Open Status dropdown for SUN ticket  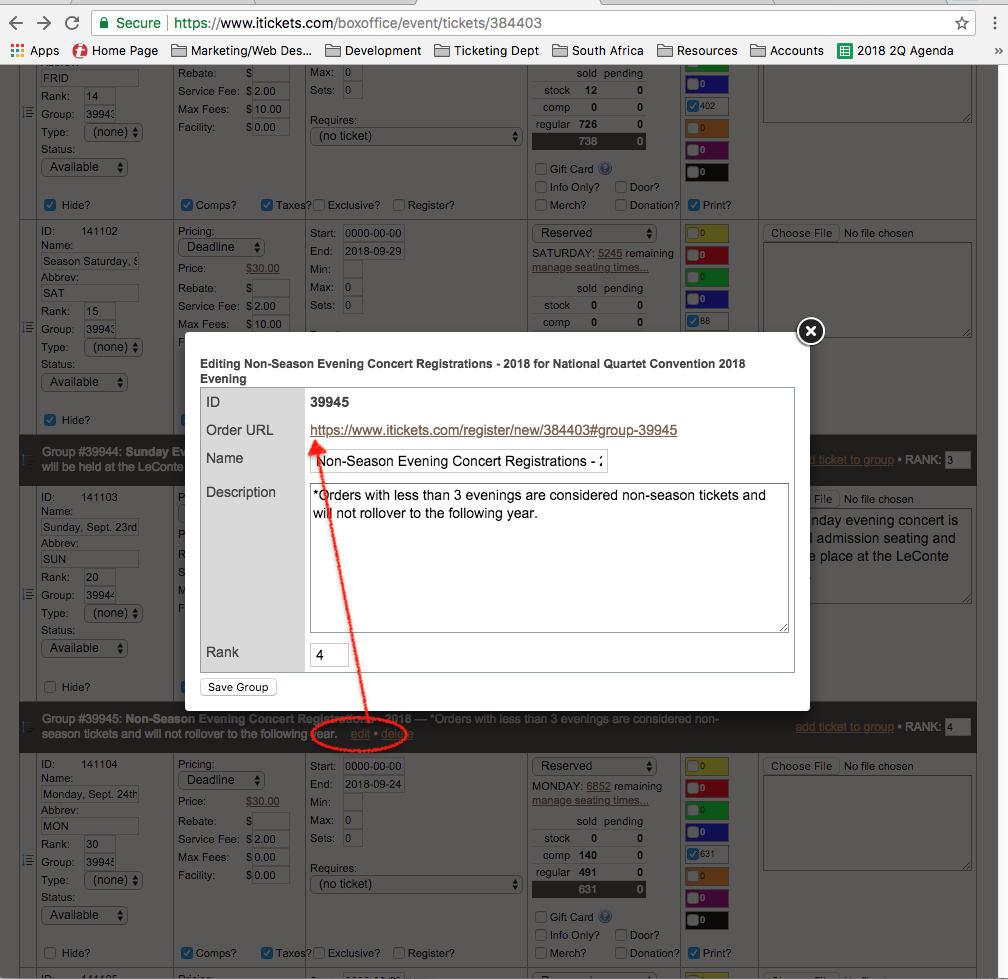tap(85, 649)
